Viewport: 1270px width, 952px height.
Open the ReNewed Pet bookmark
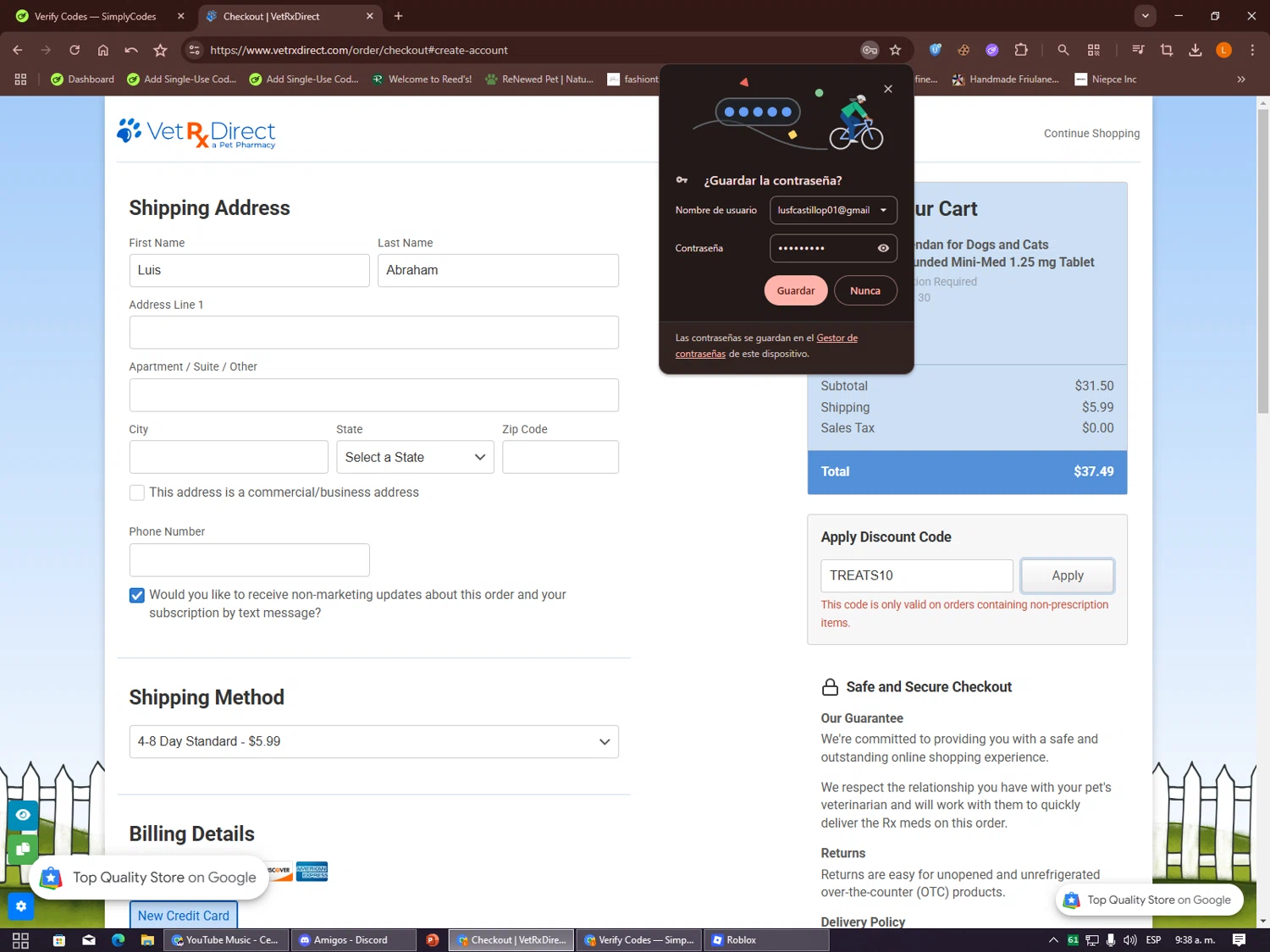coord(538,79)
